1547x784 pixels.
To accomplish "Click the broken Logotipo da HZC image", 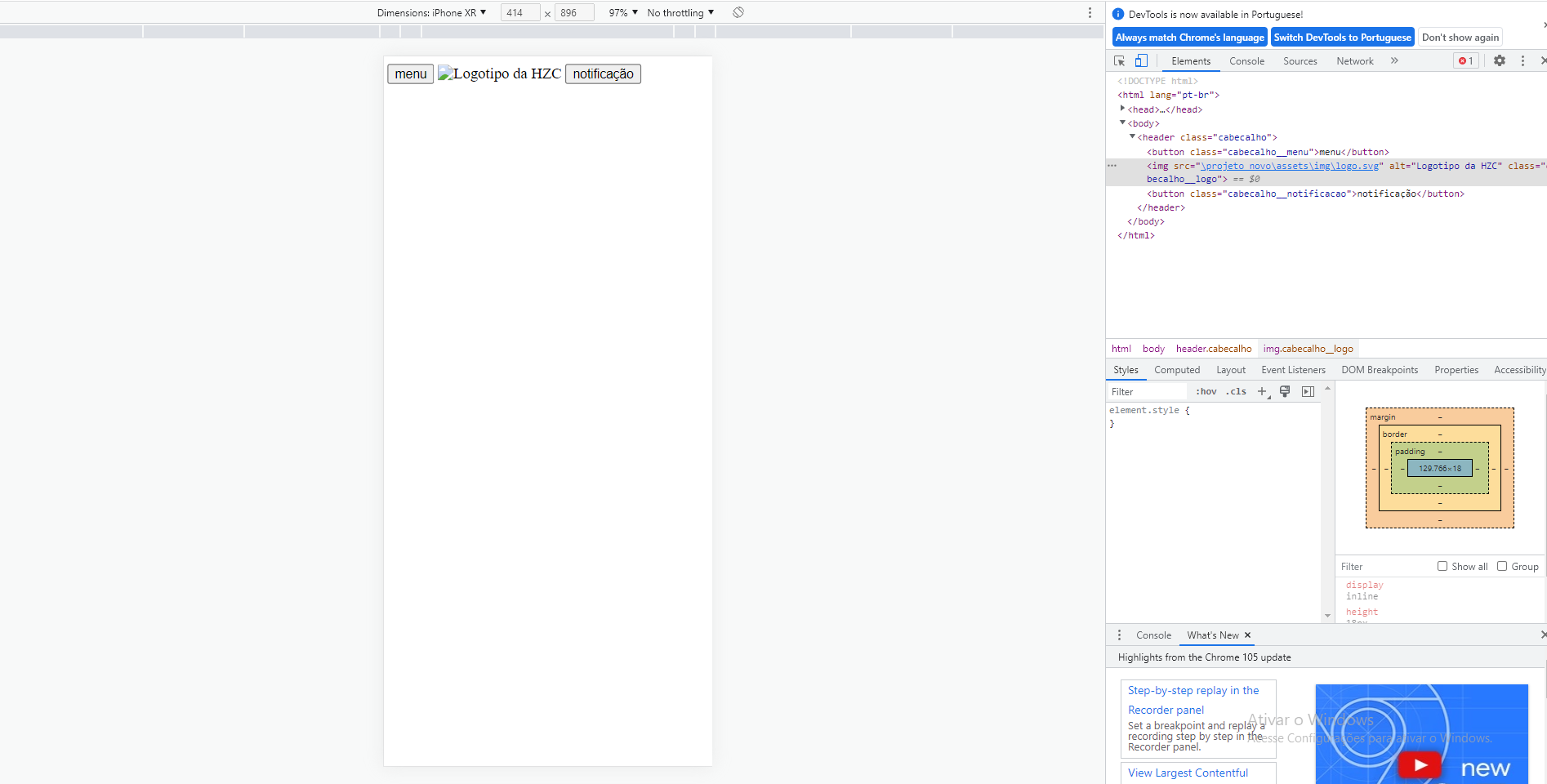I will (499, 73).
